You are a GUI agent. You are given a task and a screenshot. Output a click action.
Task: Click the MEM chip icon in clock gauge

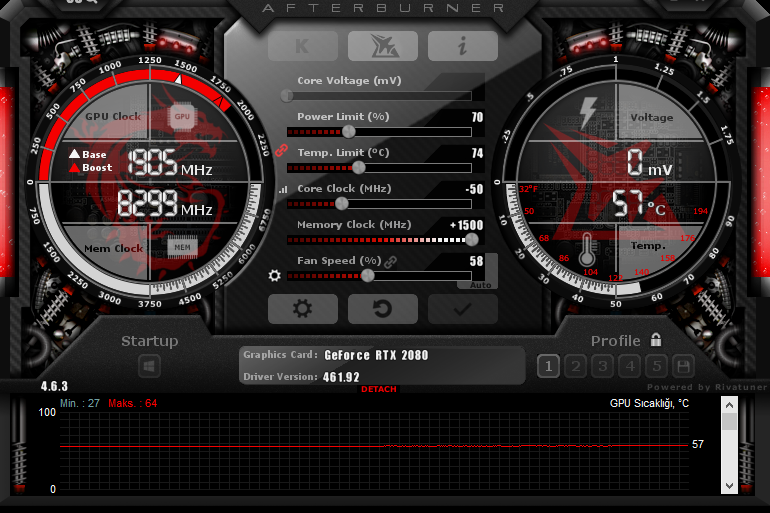click(x=182, y=247)
